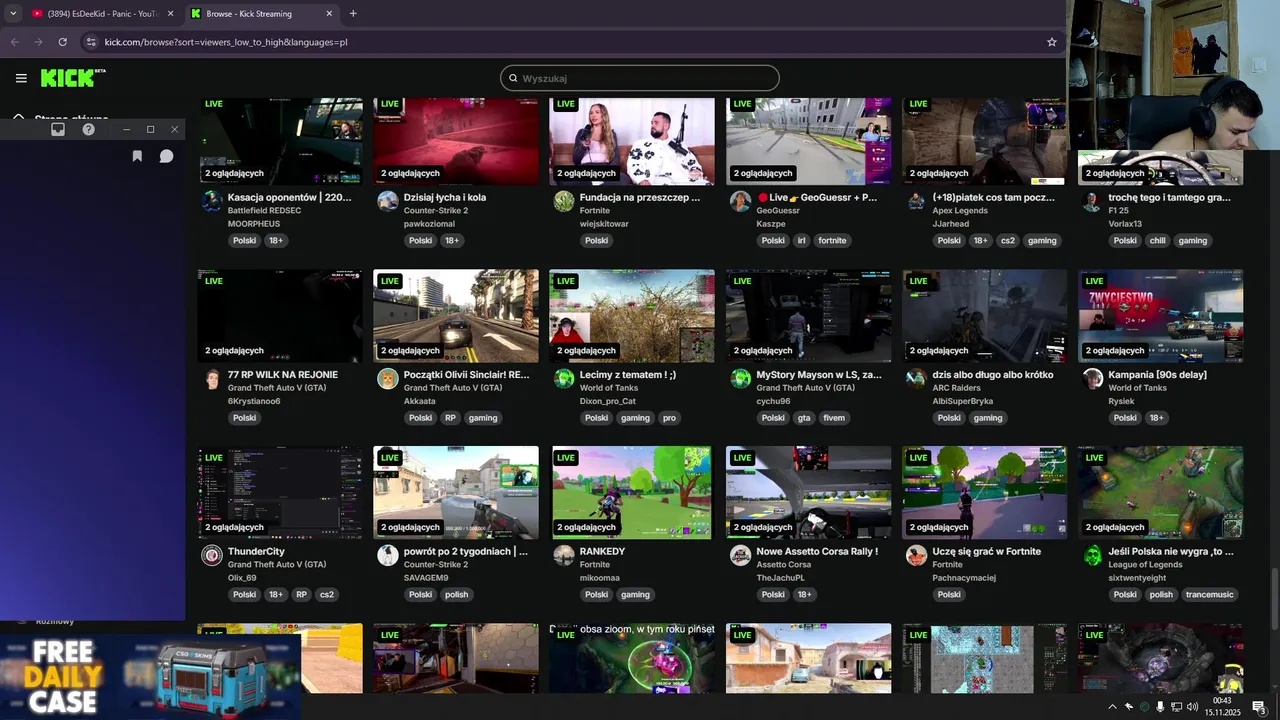This screenshot has height=720, width=1280.
Task: Click the microphone icon in system tray
Action: [1160, 707]
